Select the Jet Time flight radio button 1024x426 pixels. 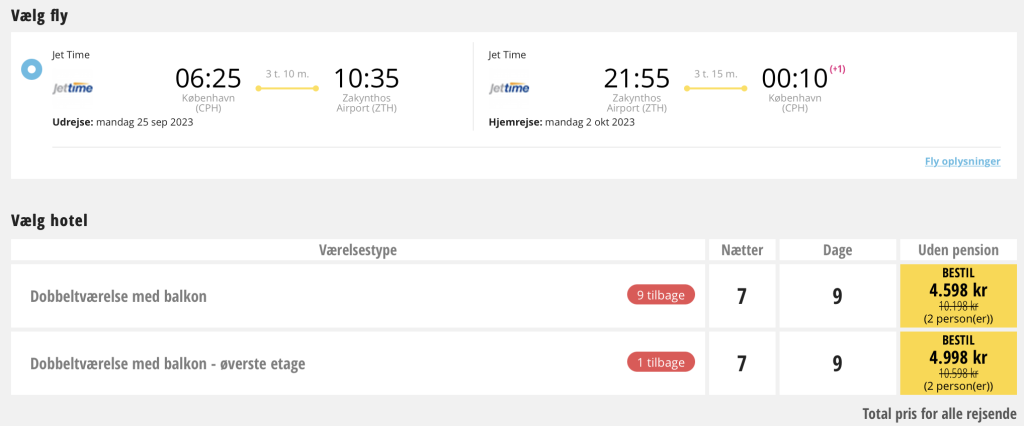click(31, 69)
